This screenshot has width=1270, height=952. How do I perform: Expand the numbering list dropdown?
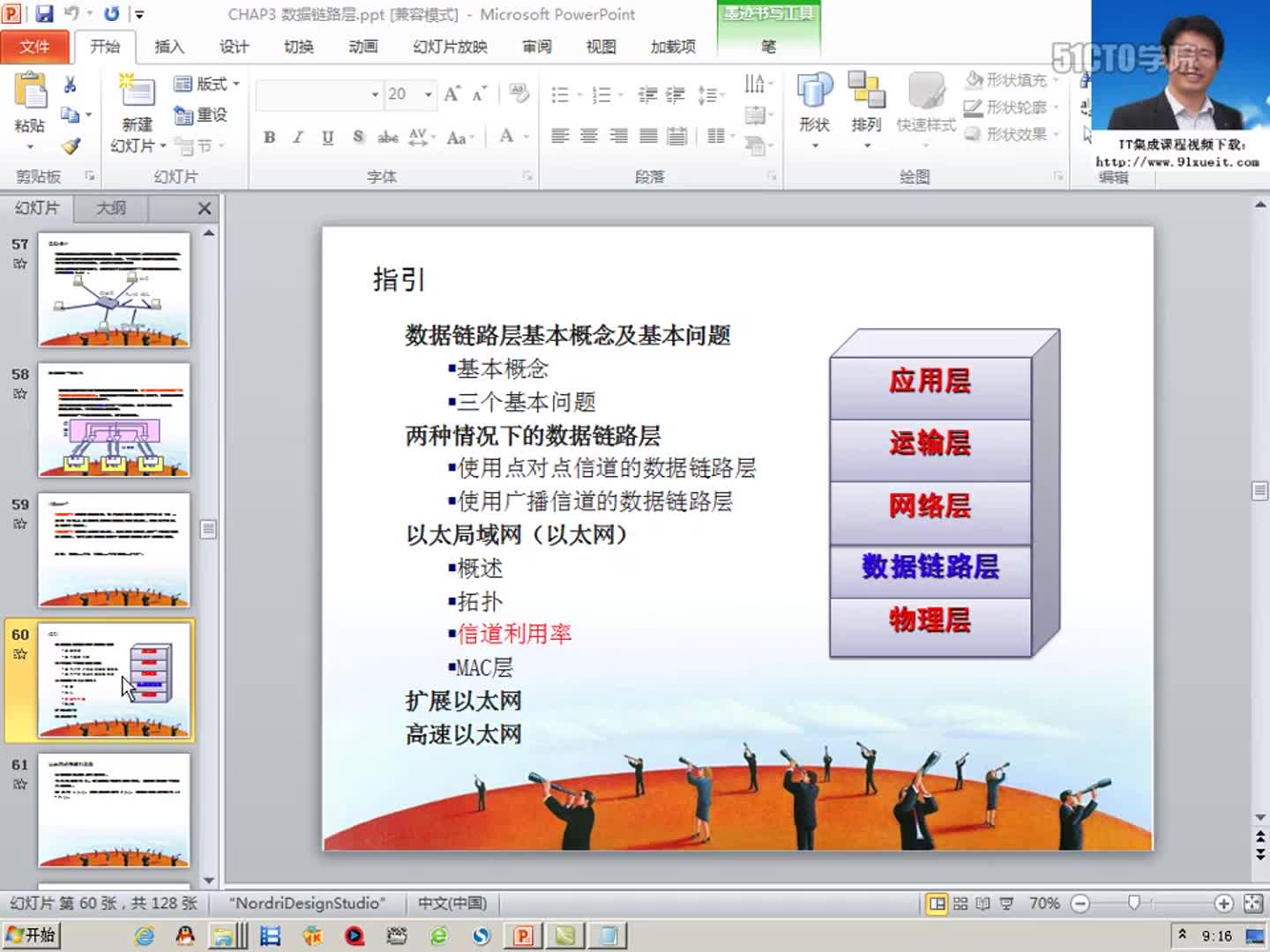[621, 94]
